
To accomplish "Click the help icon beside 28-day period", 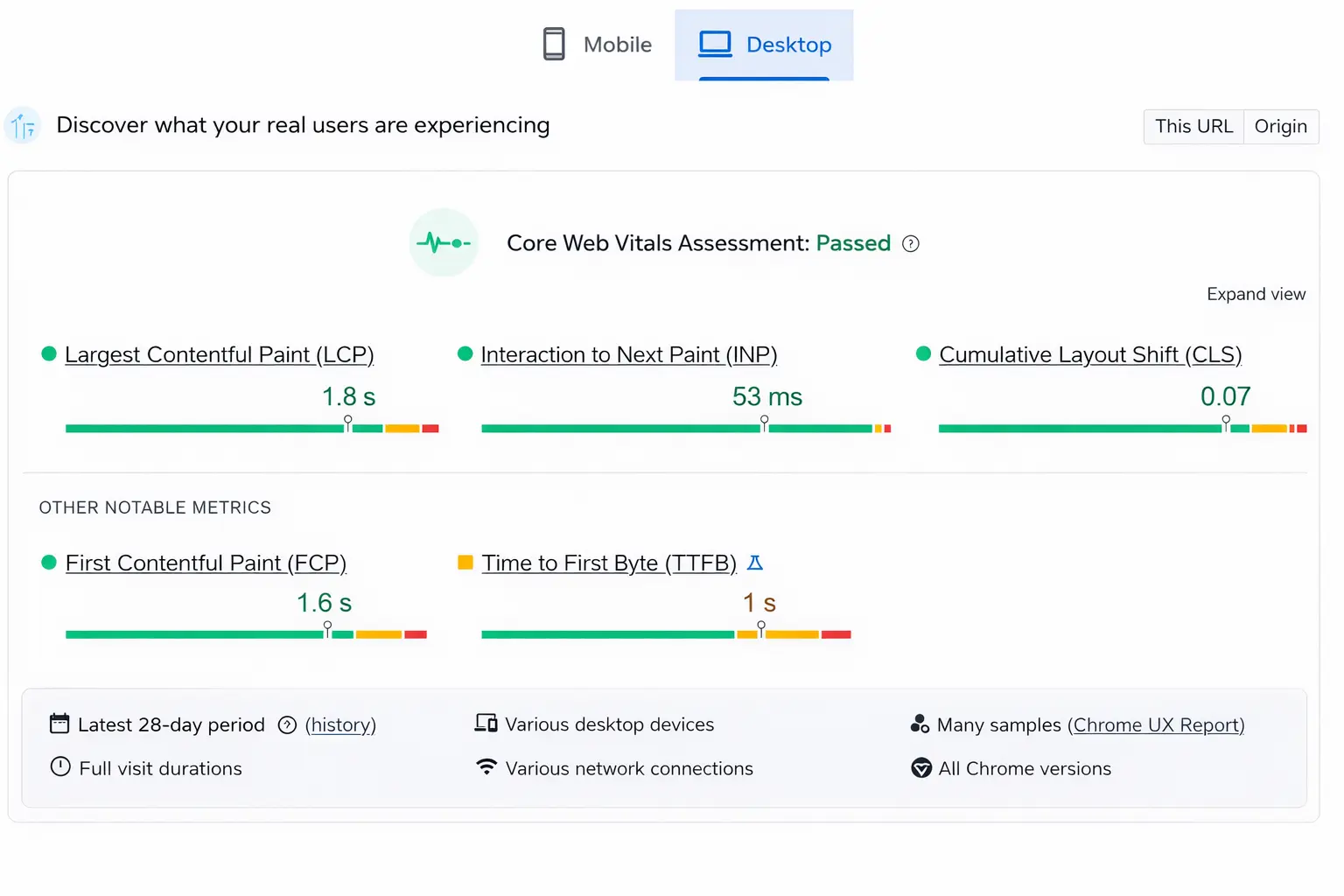I will tap(287, 725).
